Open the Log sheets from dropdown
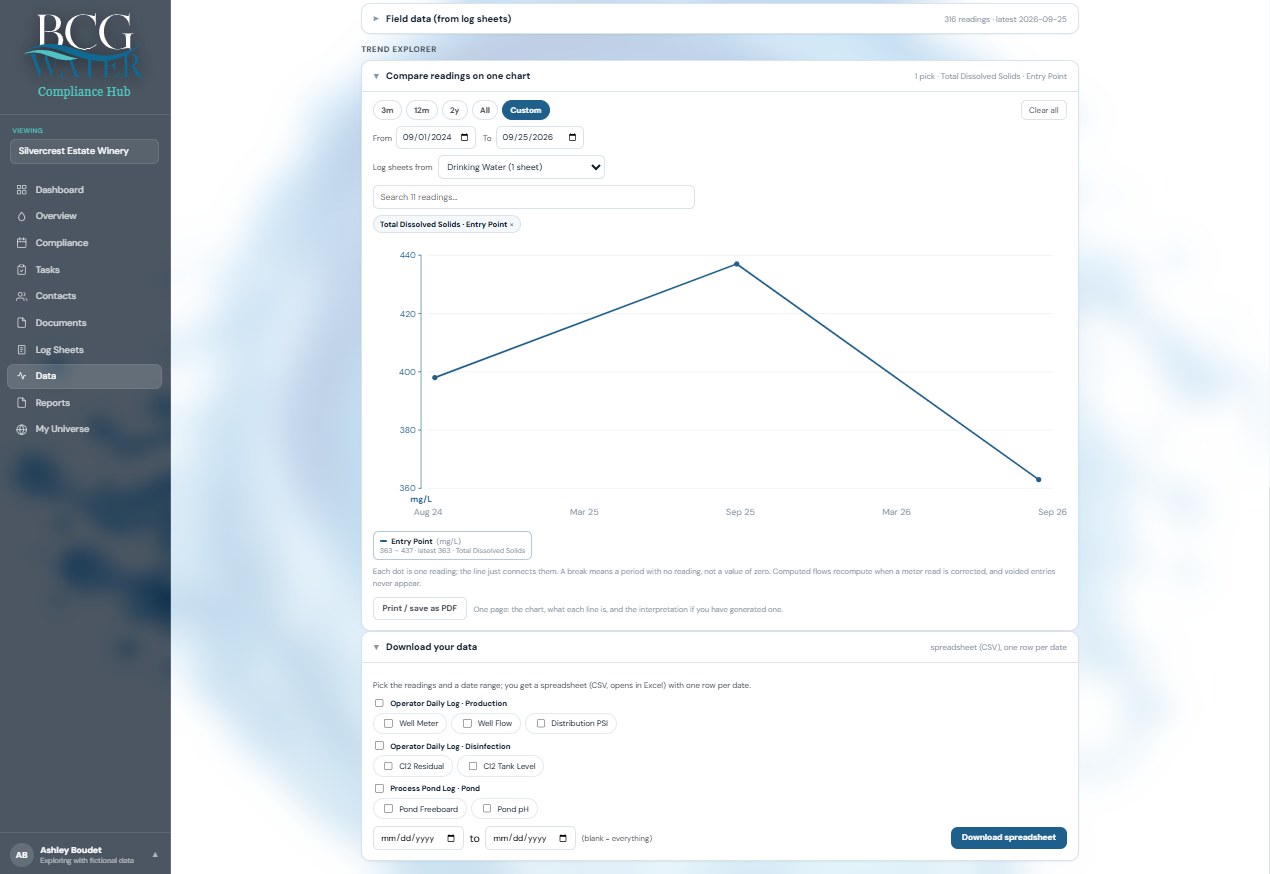Viewport: 1270px width, 874px height. point(521,167)
